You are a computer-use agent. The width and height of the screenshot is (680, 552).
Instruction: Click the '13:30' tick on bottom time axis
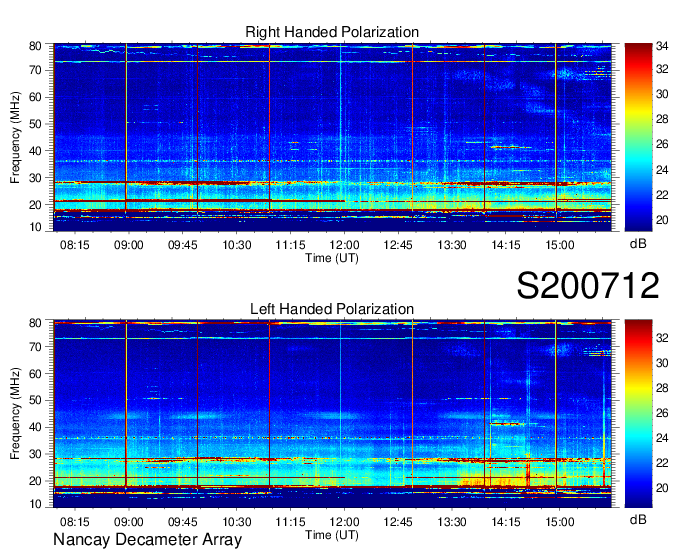(x=452, y=522)
